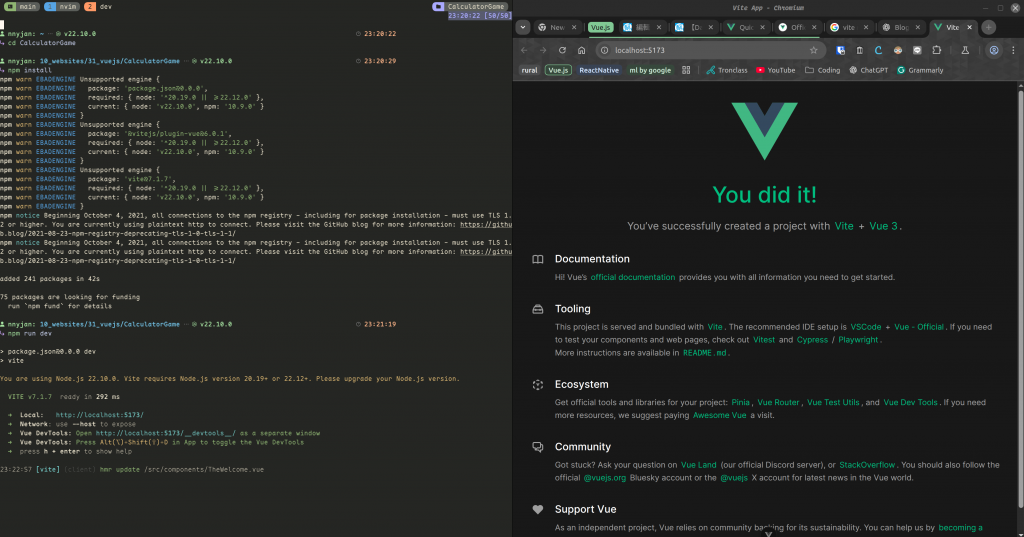Open the StackOverflow link

point(867,465)
